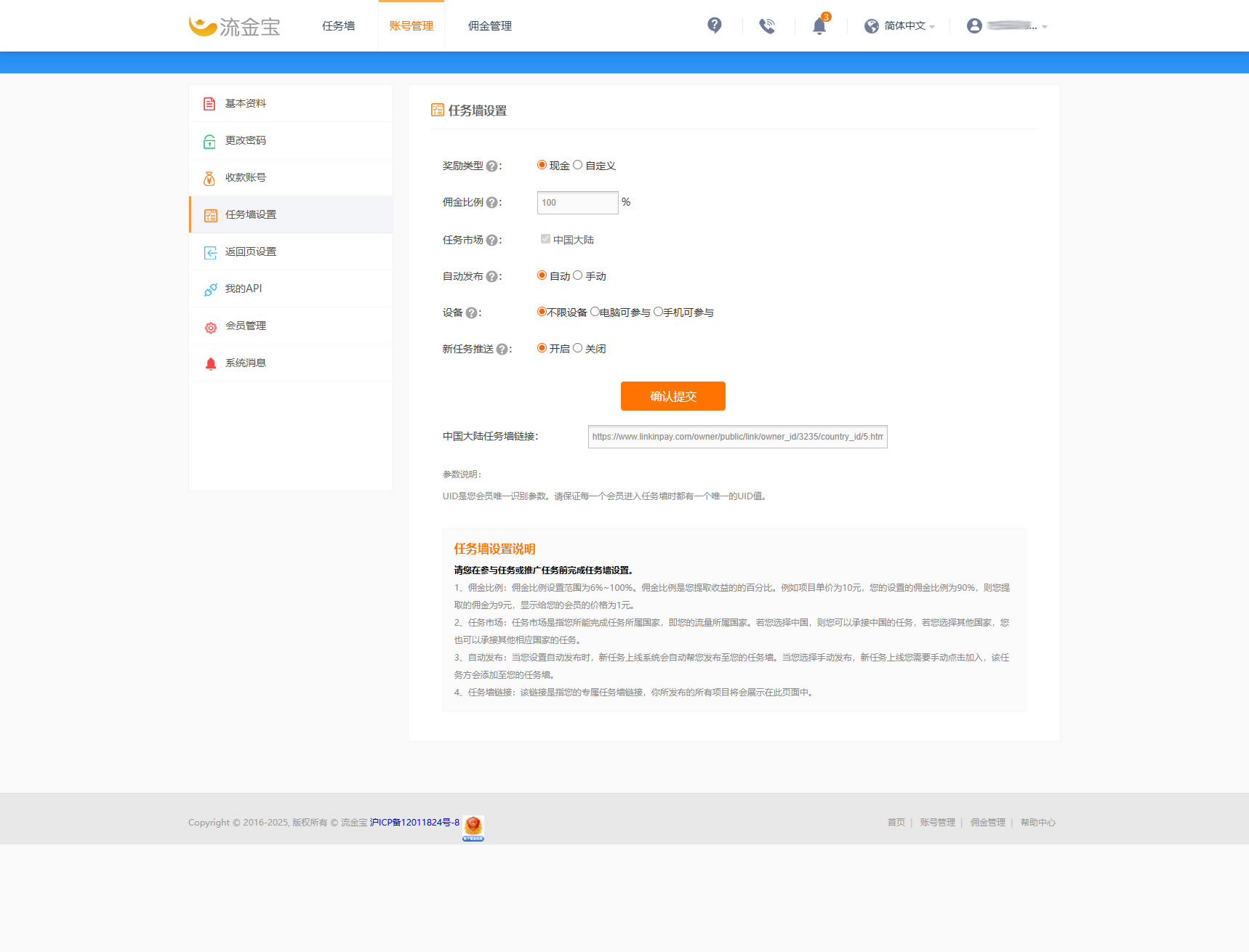Click help icon next to 新任务推送

(502, 350)
